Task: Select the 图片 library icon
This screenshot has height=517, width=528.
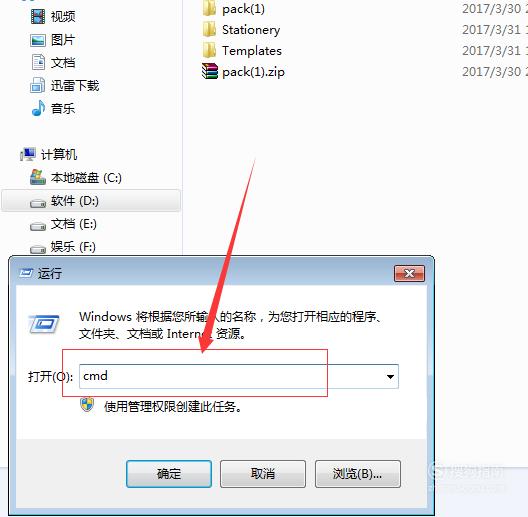Action: point(38,40)
